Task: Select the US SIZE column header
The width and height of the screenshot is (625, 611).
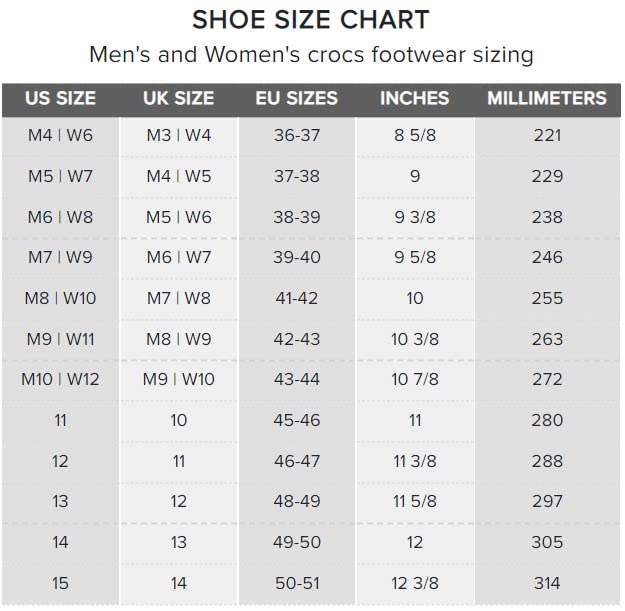Action: point(60,98)
